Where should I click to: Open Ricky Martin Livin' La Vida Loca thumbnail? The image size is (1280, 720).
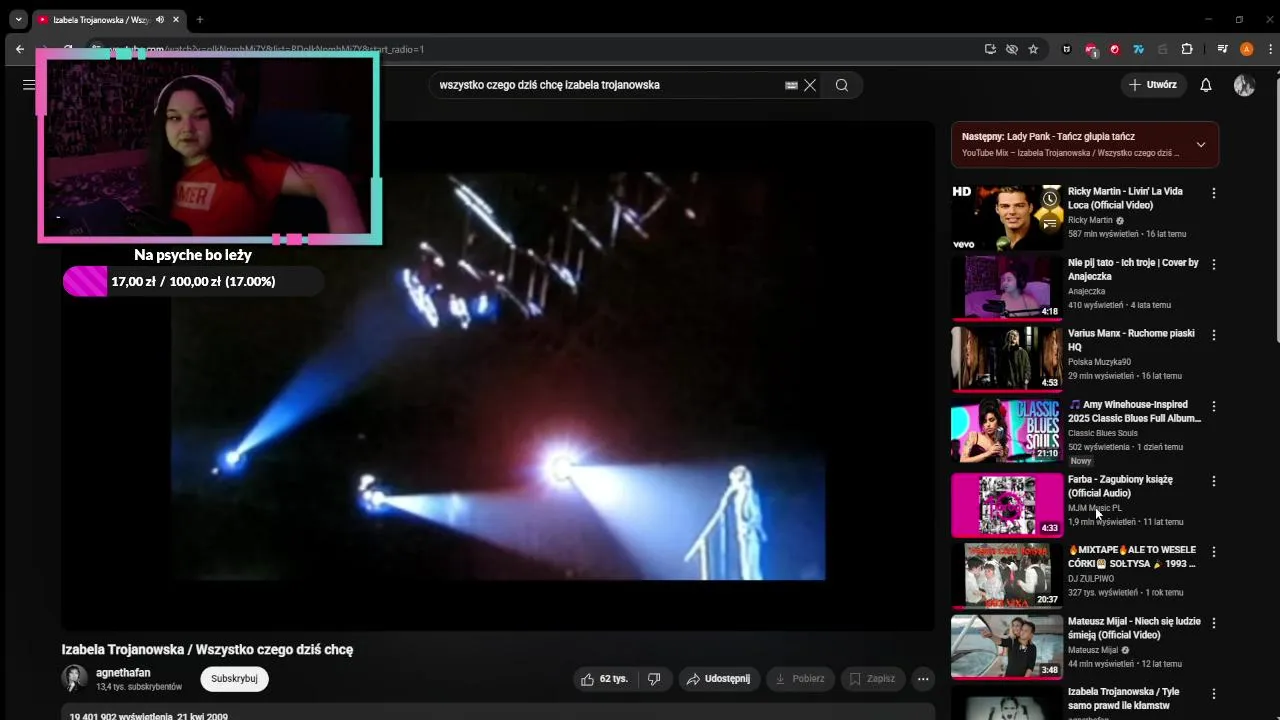pyautogui.click(x=1006, y=217)
